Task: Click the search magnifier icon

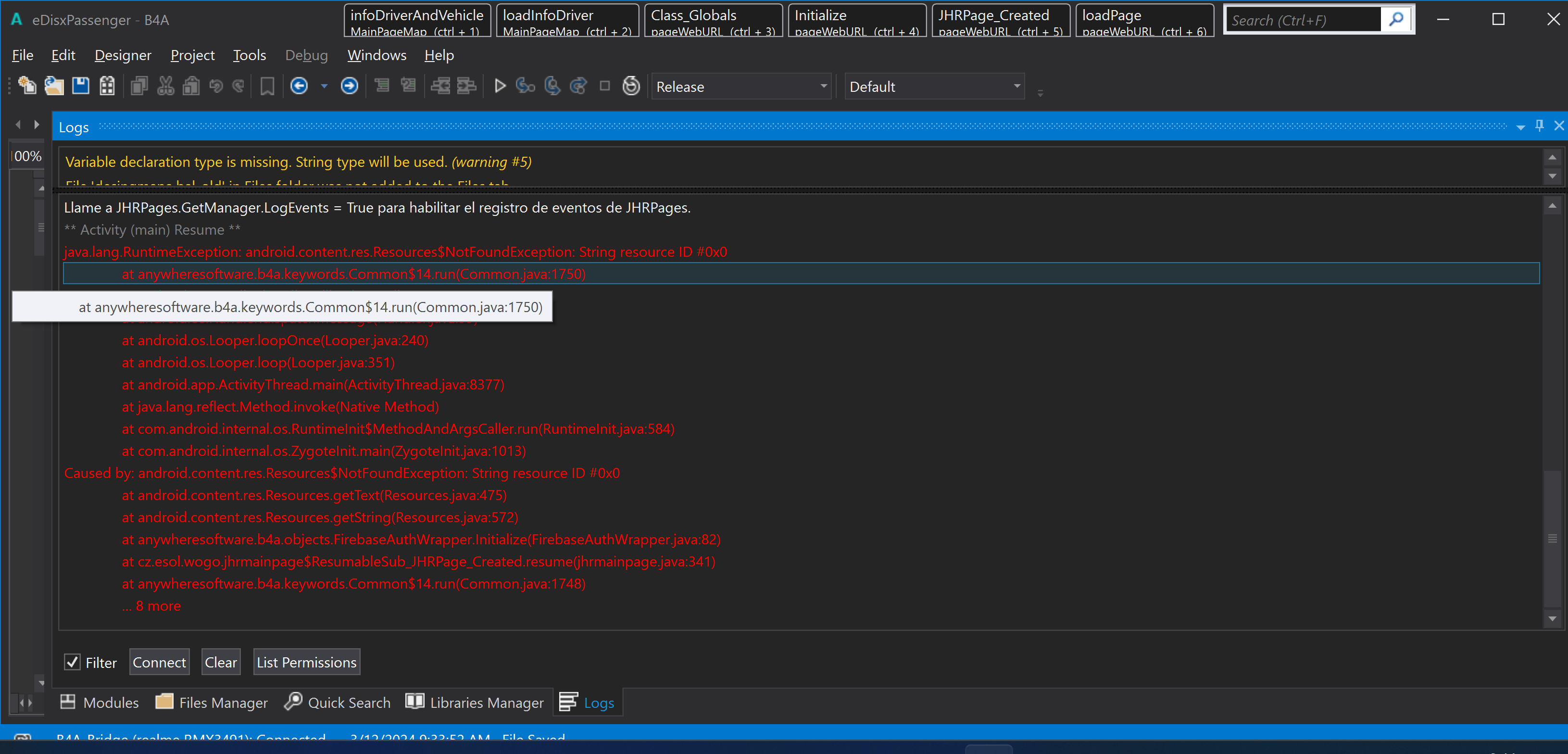Action: coord(1396,19)
